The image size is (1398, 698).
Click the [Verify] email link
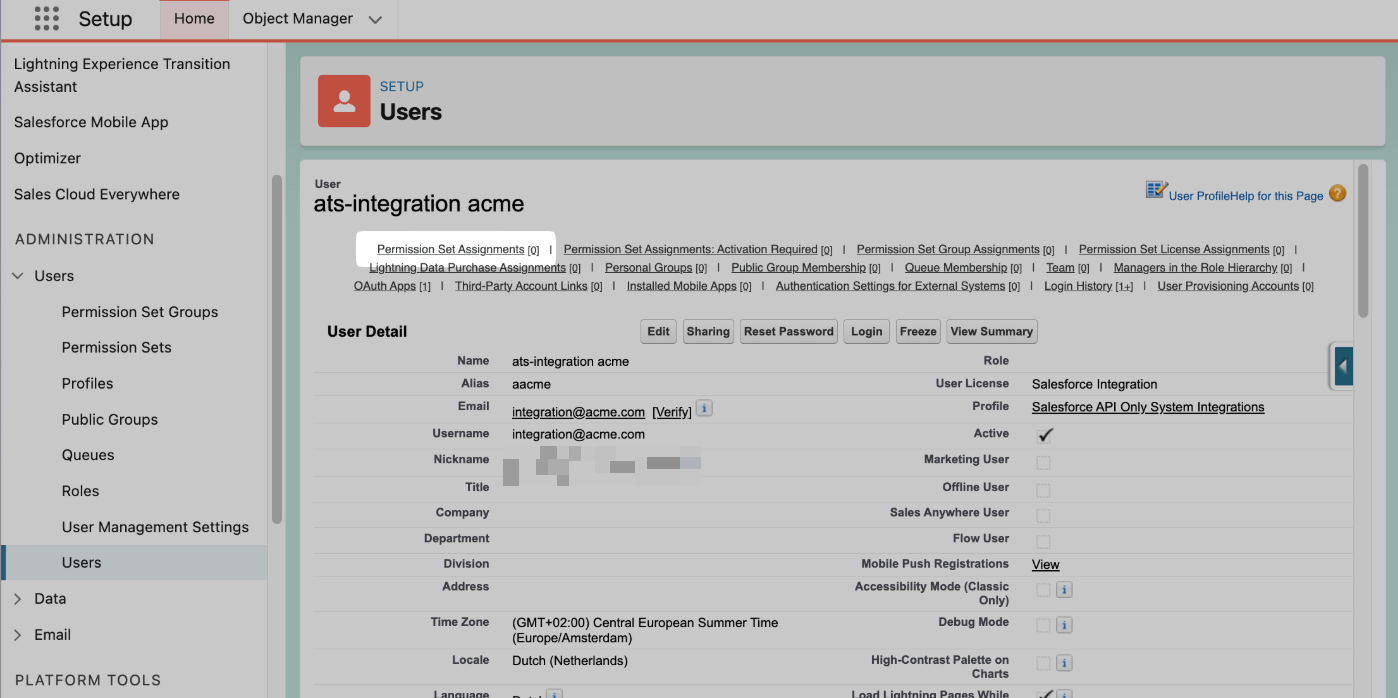671,412
